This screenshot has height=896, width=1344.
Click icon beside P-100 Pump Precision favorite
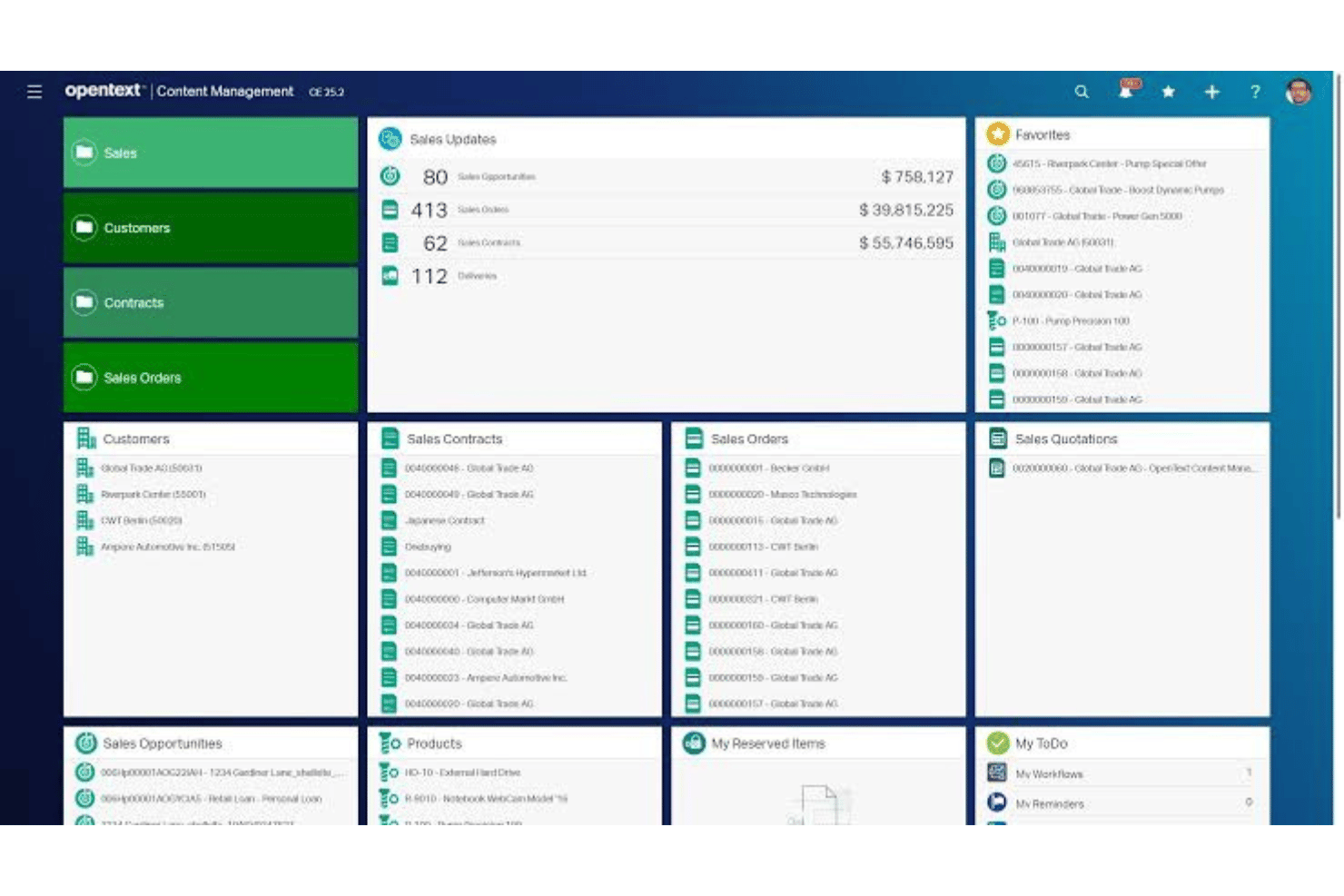(996, 320)
